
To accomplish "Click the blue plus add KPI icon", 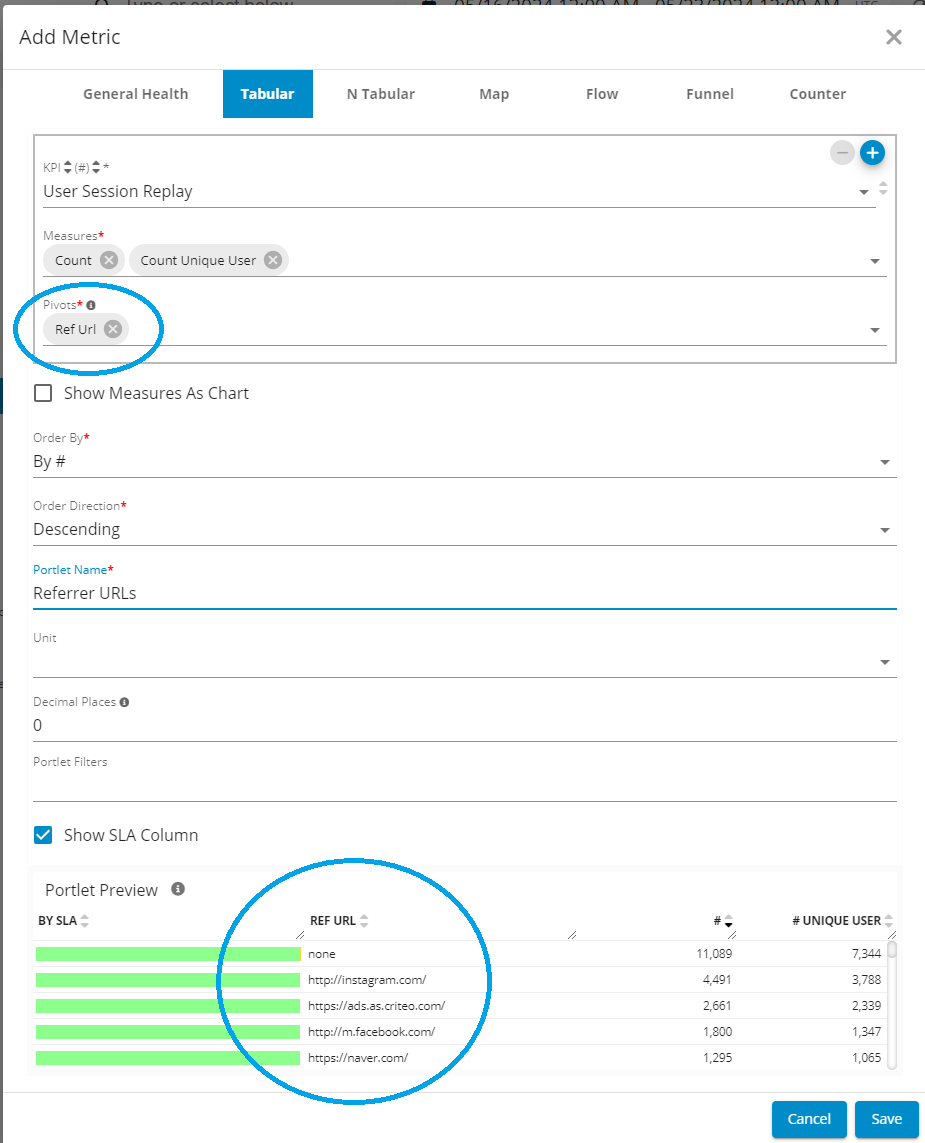I will click(872, 153).
